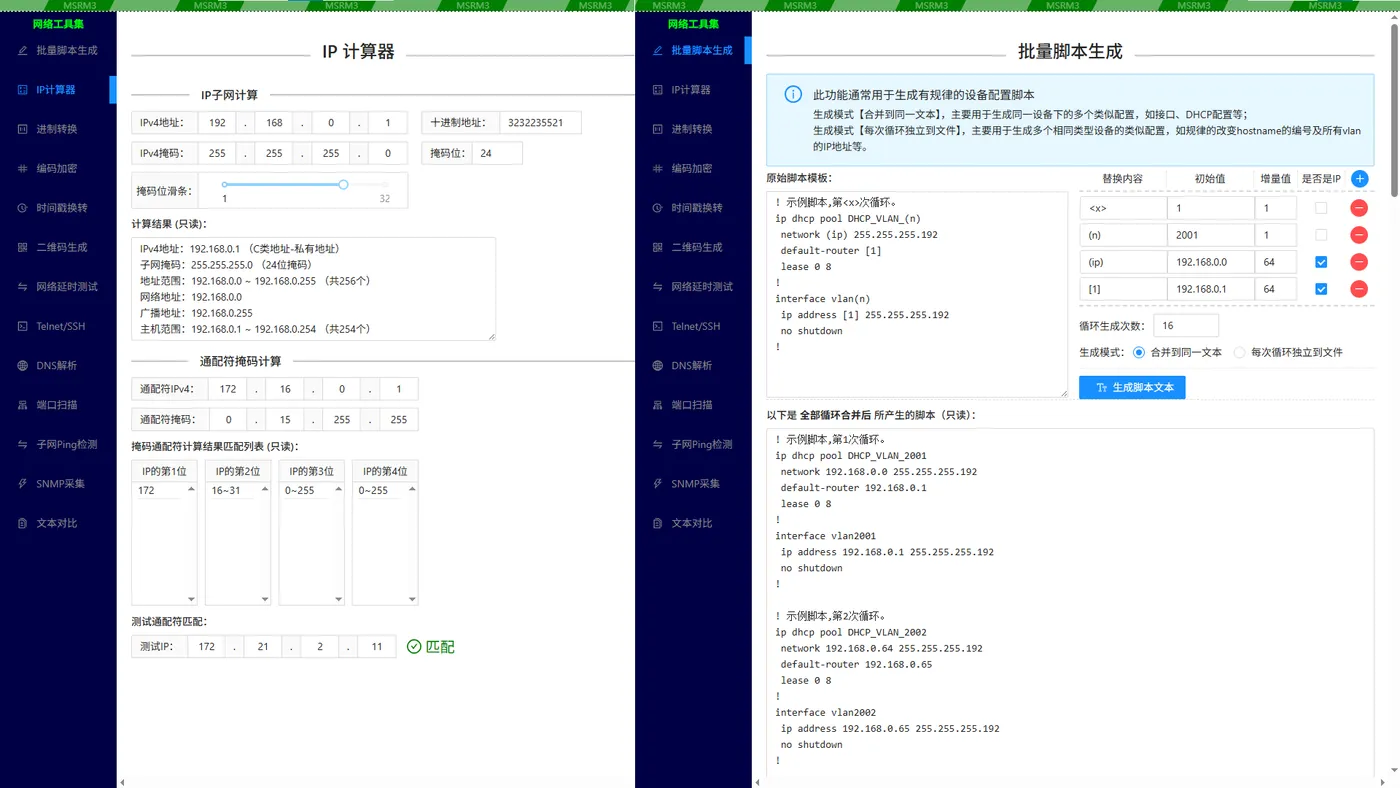Click the 循环生成次数 field showing 16
Viewport: 1400px width, 788px height.
pyautogui.click(x=1186, y=325)
